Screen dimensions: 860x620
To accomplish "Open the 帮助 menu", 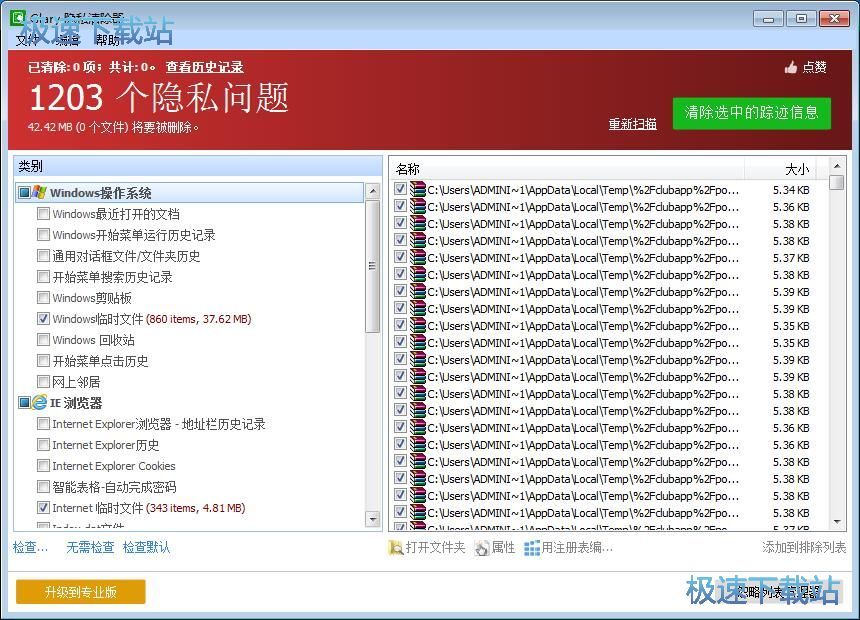I will (107, 40).
